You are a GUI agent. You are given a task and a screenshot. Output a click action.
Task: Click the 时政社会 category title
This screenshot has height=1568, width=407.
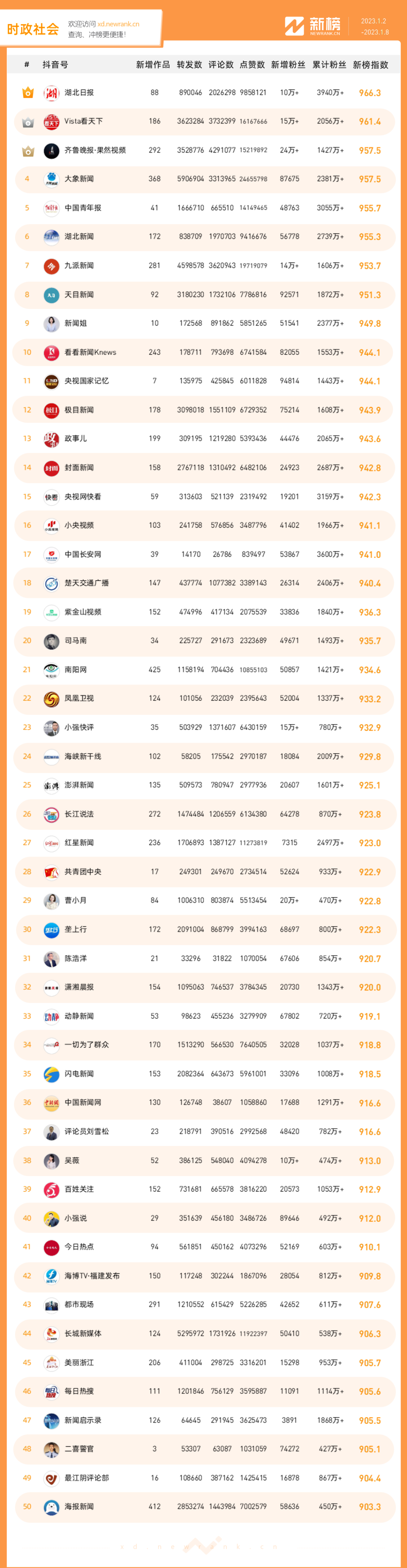point(33,29)
